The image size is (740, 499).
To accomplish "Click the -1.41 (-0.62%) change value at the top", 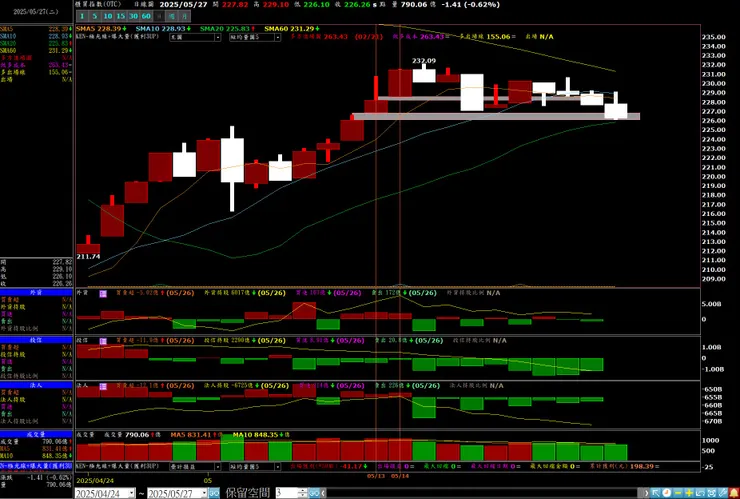I will pos(470,5).
